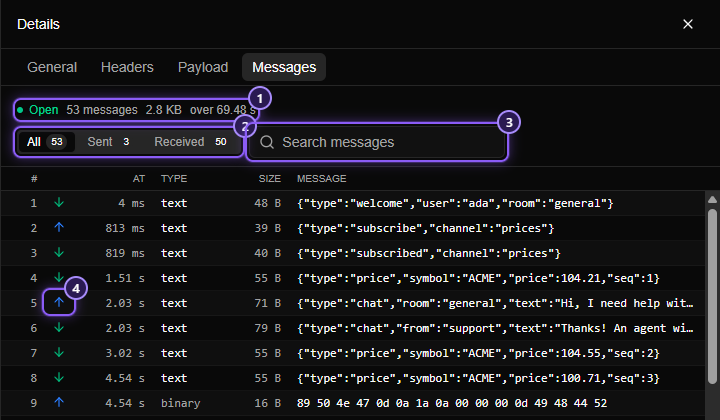Click the 16 B size cell
Image resolution: width=720 pixels, height=420 pixels.
click(x=268, y=403)
